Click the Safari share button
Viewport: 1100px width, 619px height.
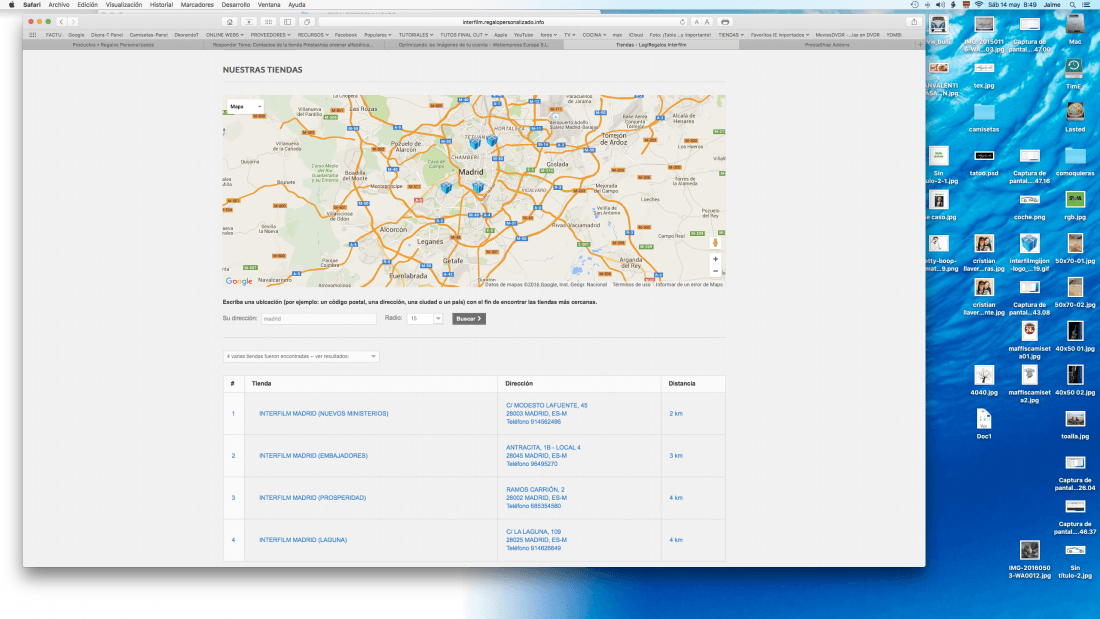click(x=913, y=22)
